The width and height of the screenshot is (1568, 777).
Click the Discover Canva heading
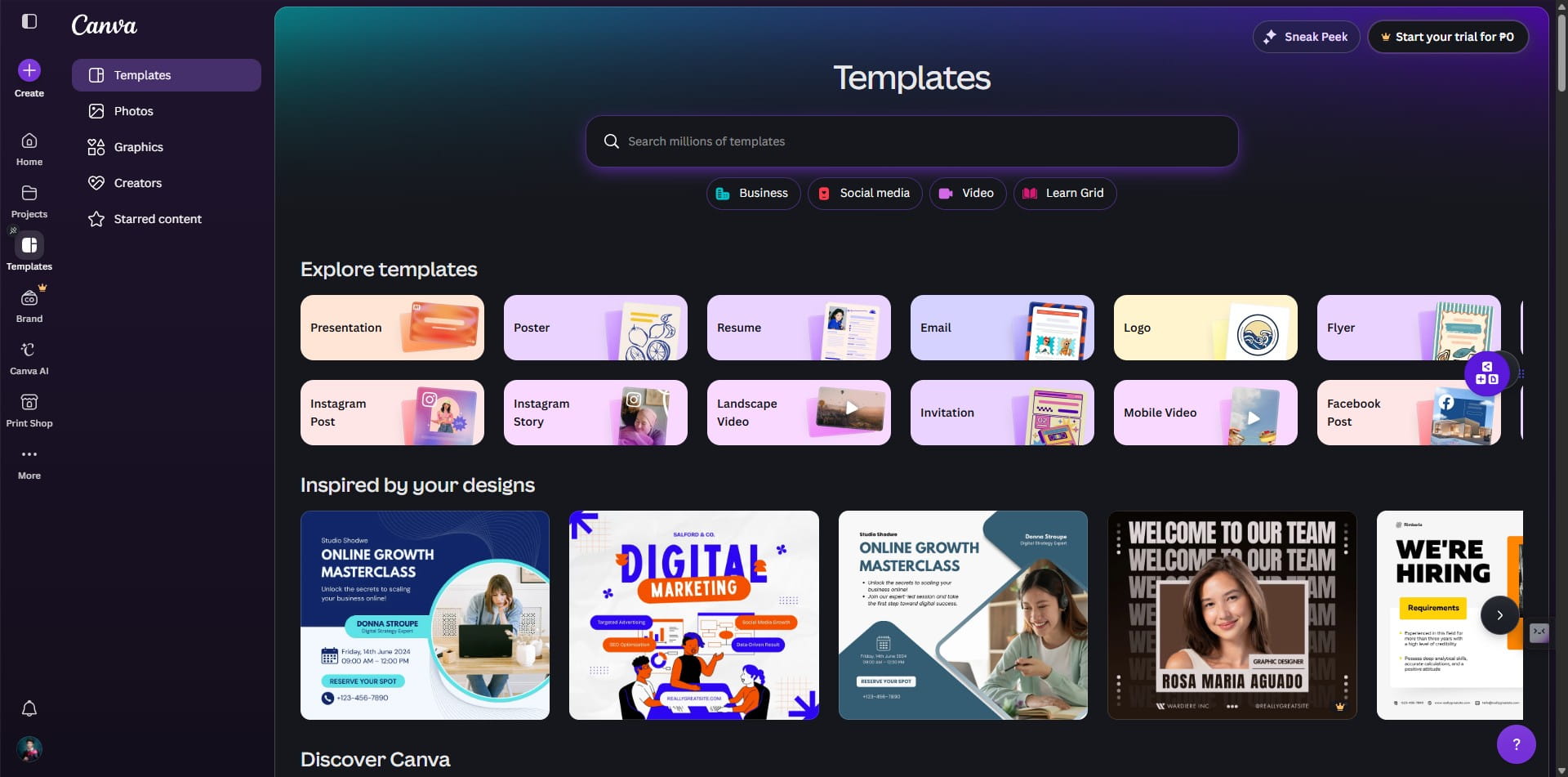[x=375, y=760]
